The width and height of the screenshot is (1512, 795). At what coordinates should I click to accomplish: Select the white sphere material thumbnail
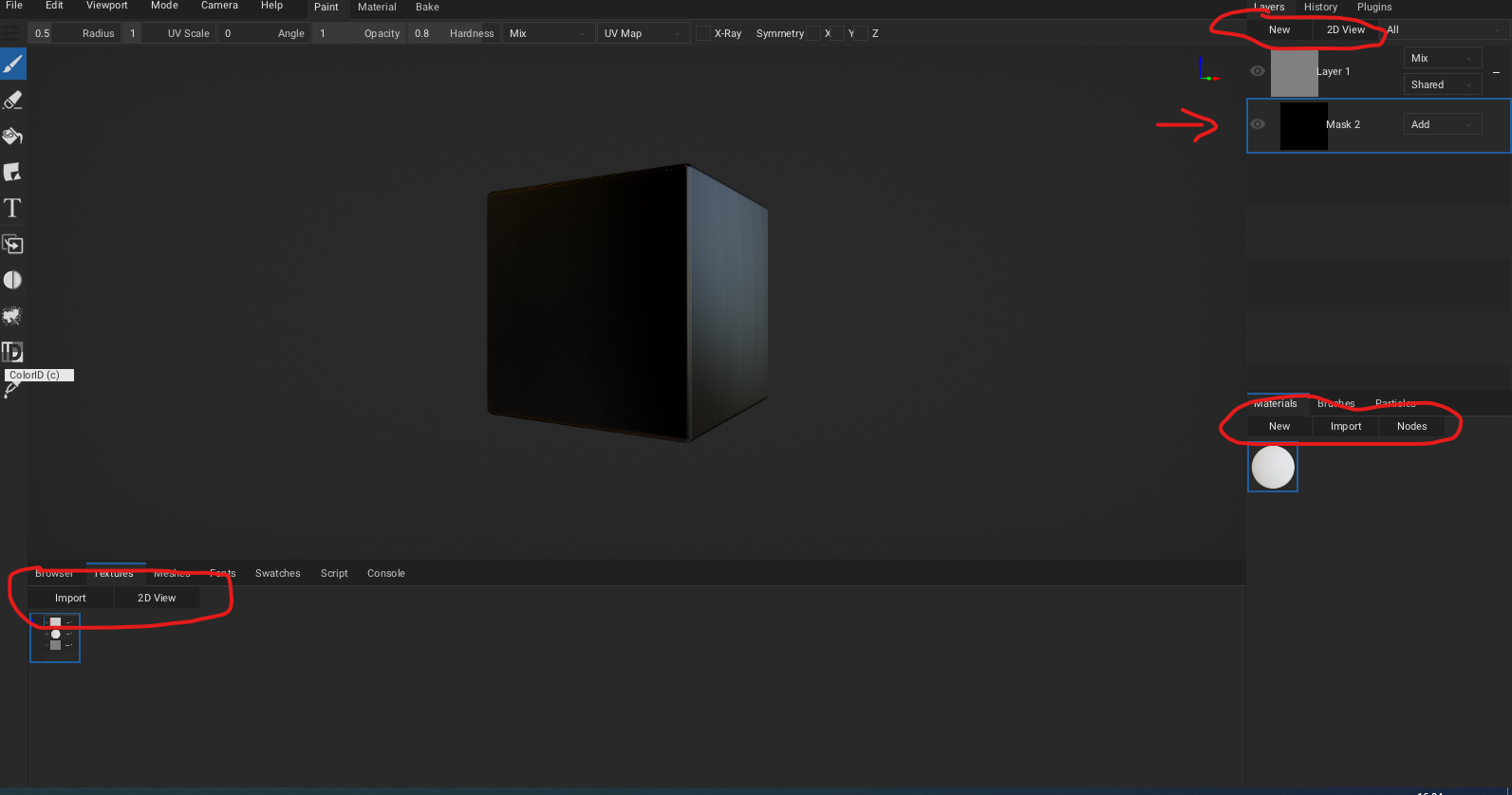click(x=1273, y=468)
